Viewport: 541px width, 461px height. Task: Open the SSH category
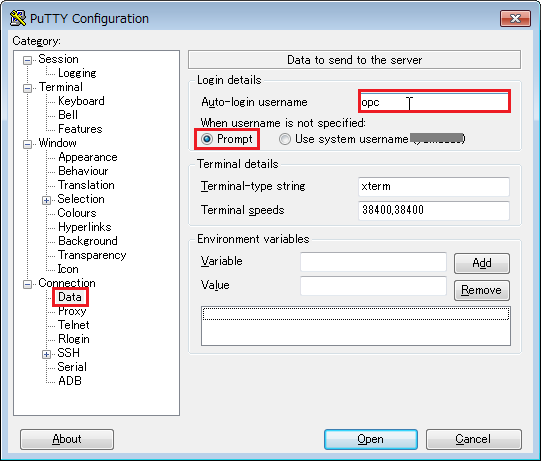point(68,353)
